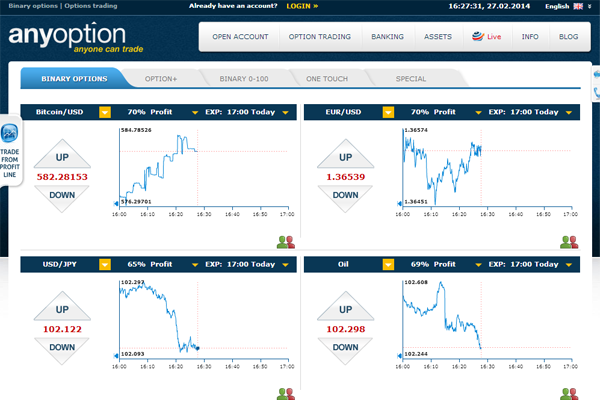Switch to the Binary 0-100 tab

click(x=244, y=79)
